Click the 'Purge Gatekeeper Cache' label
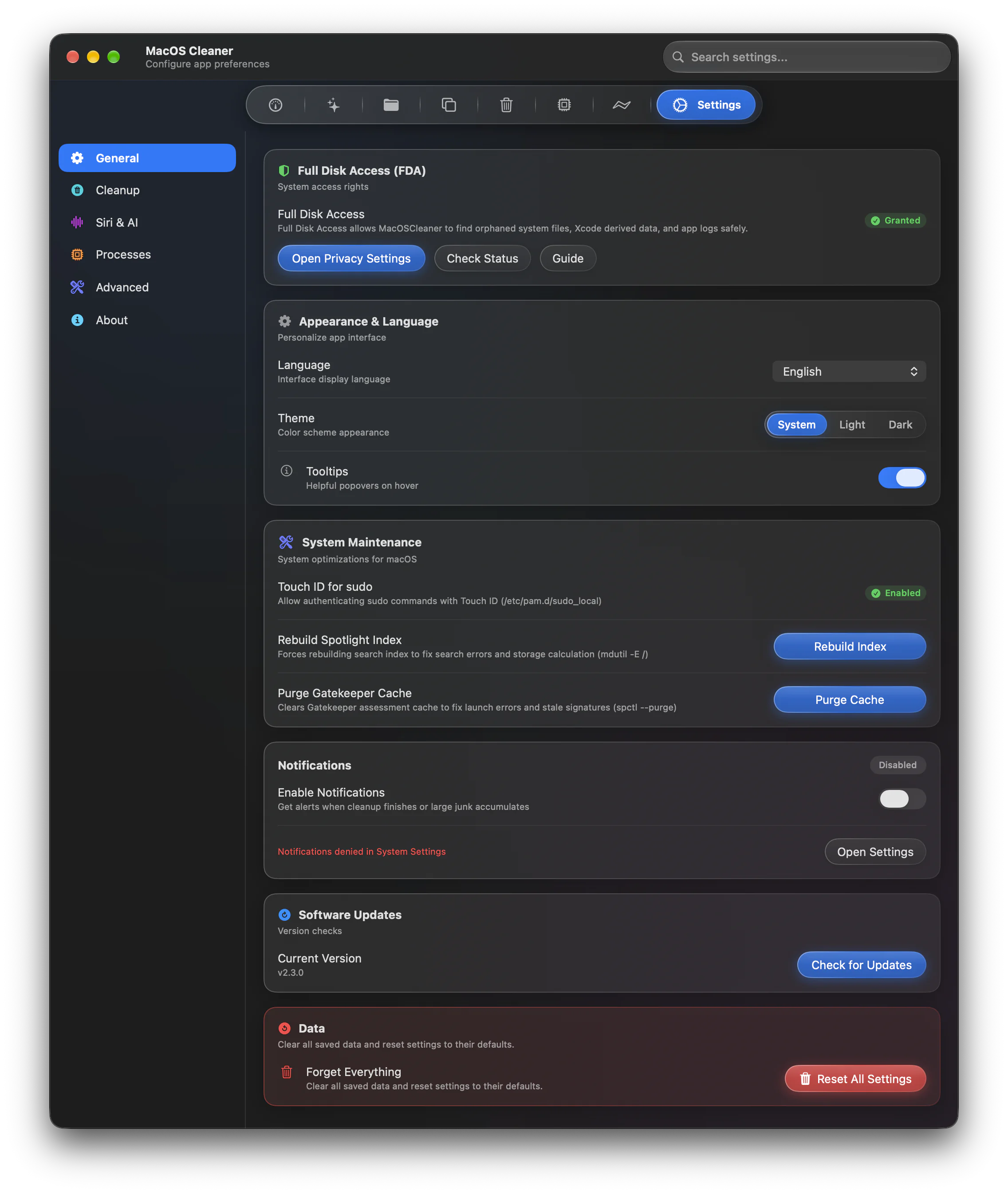The width and height of the screenshot is (1008, 1194). point(345,694)
